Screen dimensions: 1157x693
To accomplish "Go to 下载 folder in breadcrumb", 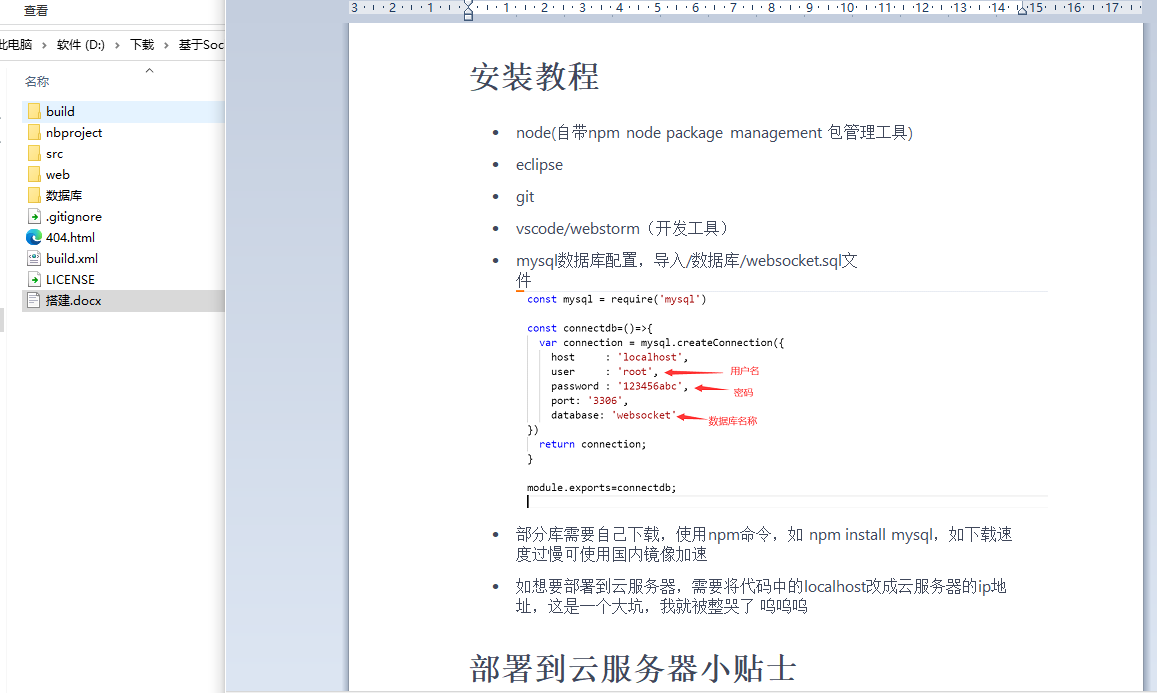I will tap(142, 45).
